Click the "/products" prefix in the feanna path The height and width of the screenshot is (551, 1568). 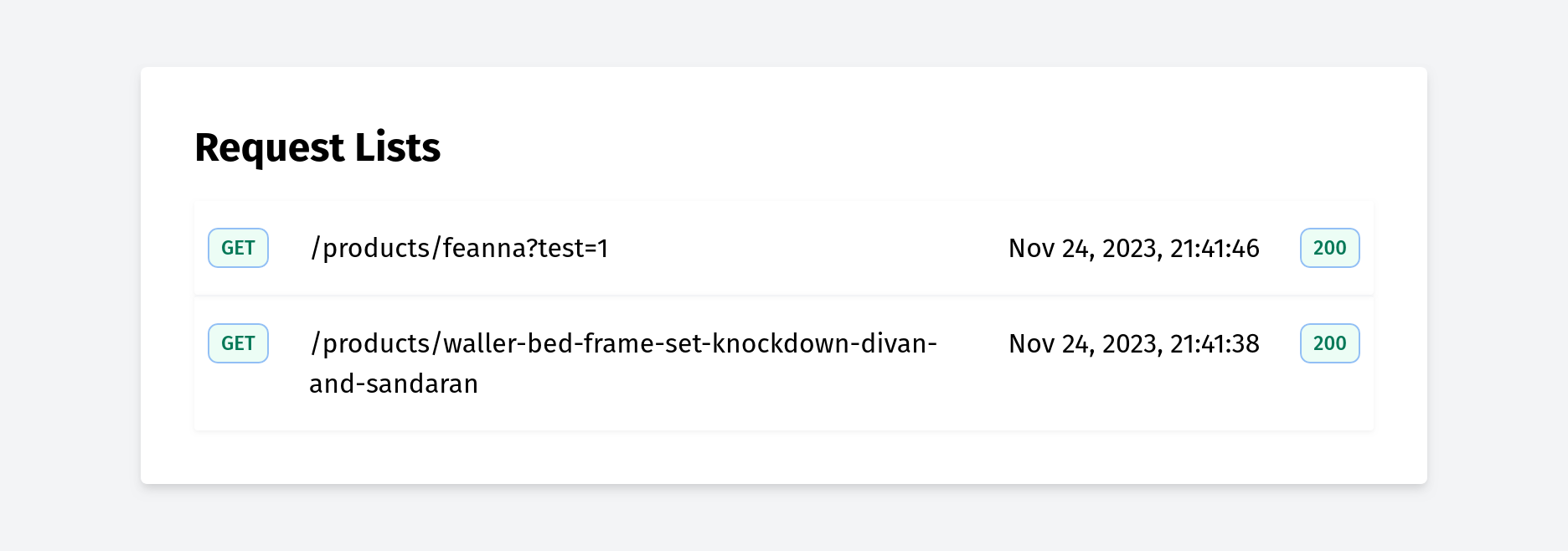pos(370,249)
